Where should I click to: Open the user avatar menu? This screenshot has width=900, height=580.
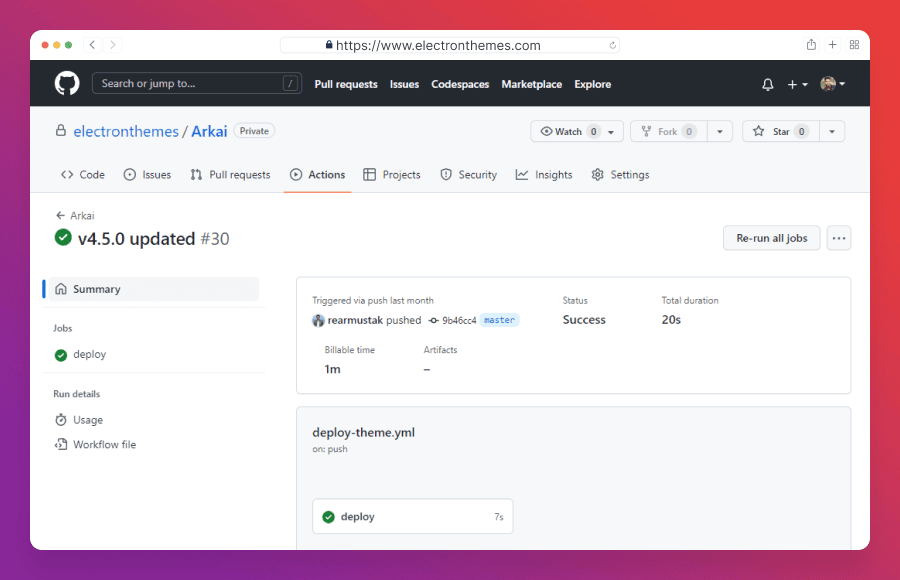point(833,84)
